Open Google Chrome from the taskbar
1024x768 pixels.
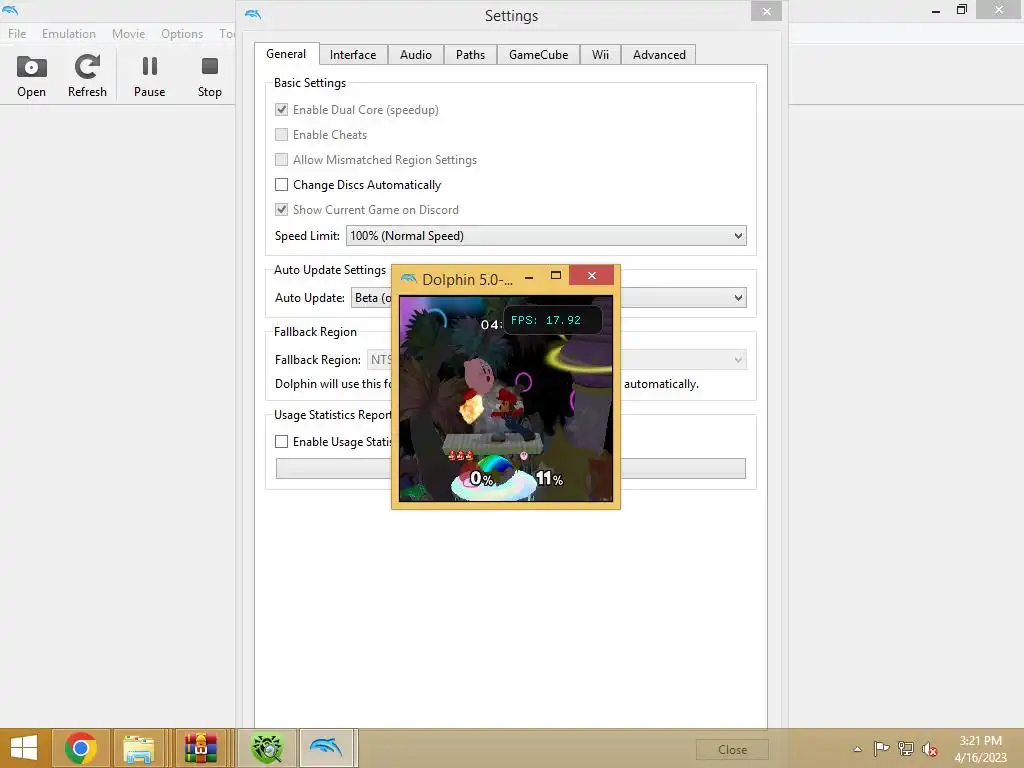coord(80,748)
